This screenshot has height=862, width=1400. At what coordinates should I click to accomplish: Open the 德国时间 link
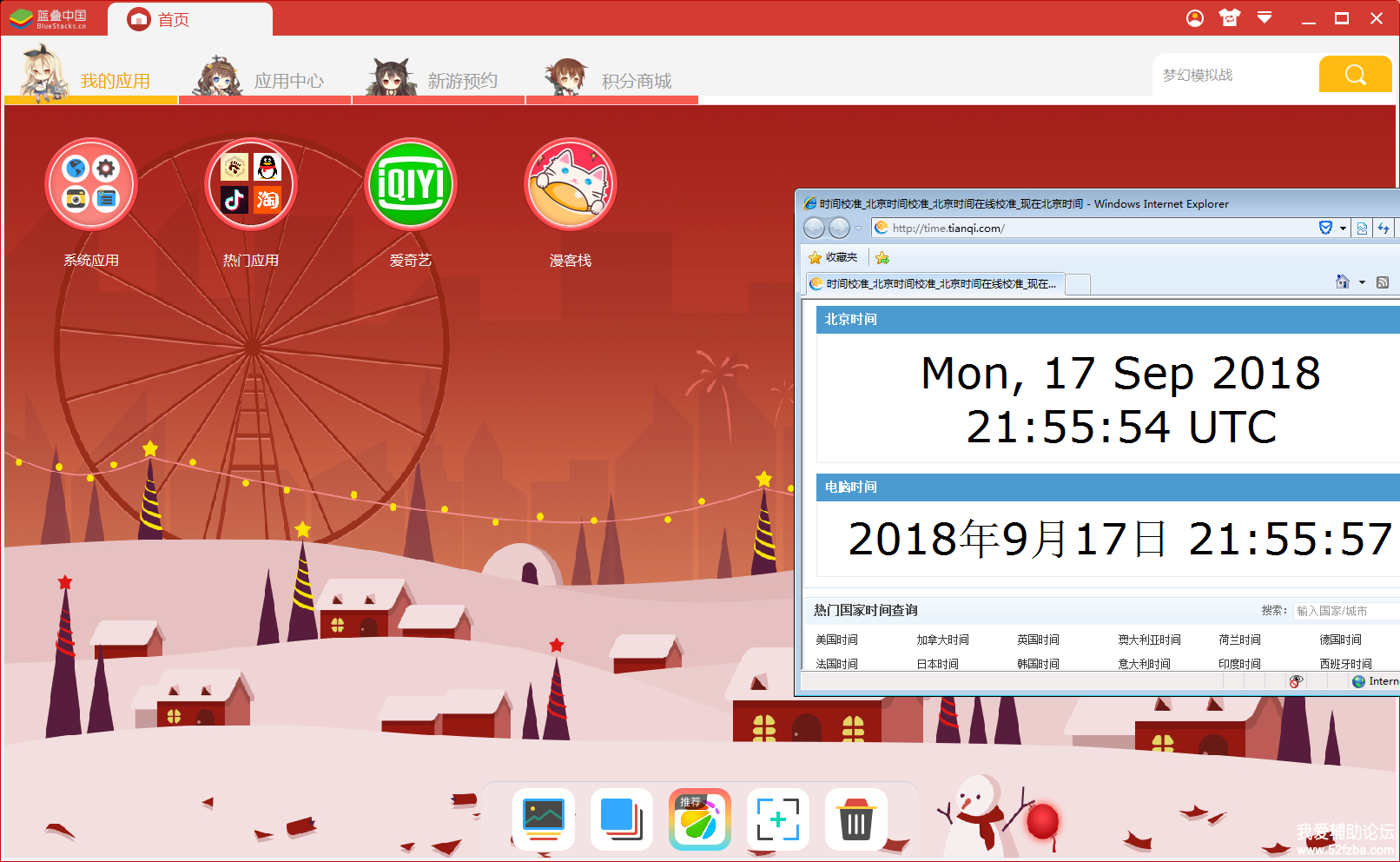pos(1340,640)
